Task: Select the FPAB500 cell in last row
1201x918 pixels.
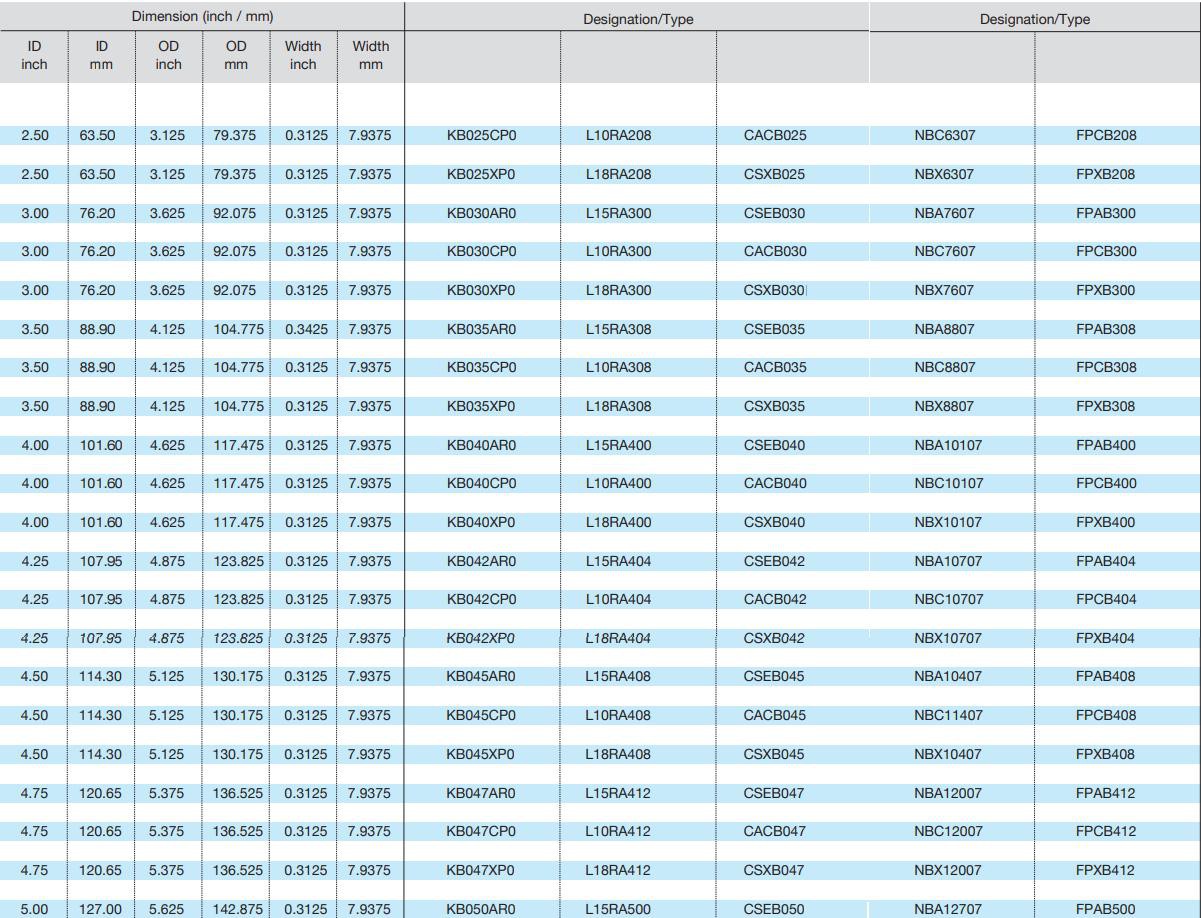Action: pos(1105,909)
